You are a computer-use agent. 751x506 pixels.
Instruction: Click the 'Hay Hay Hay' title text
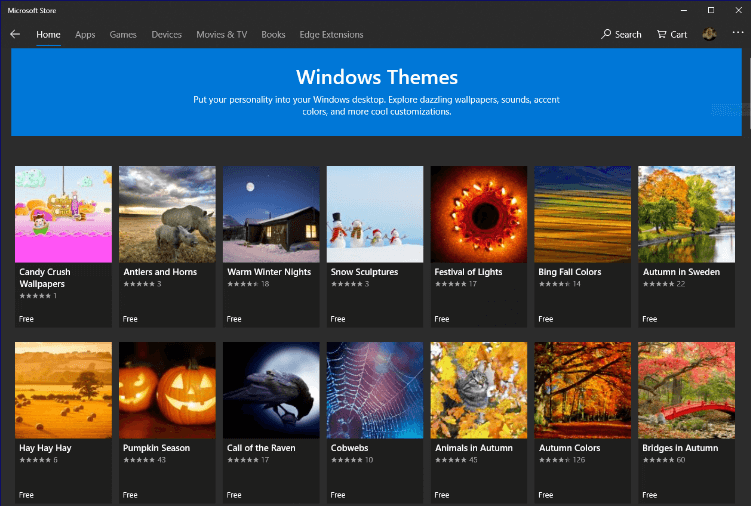coord(45,448)
